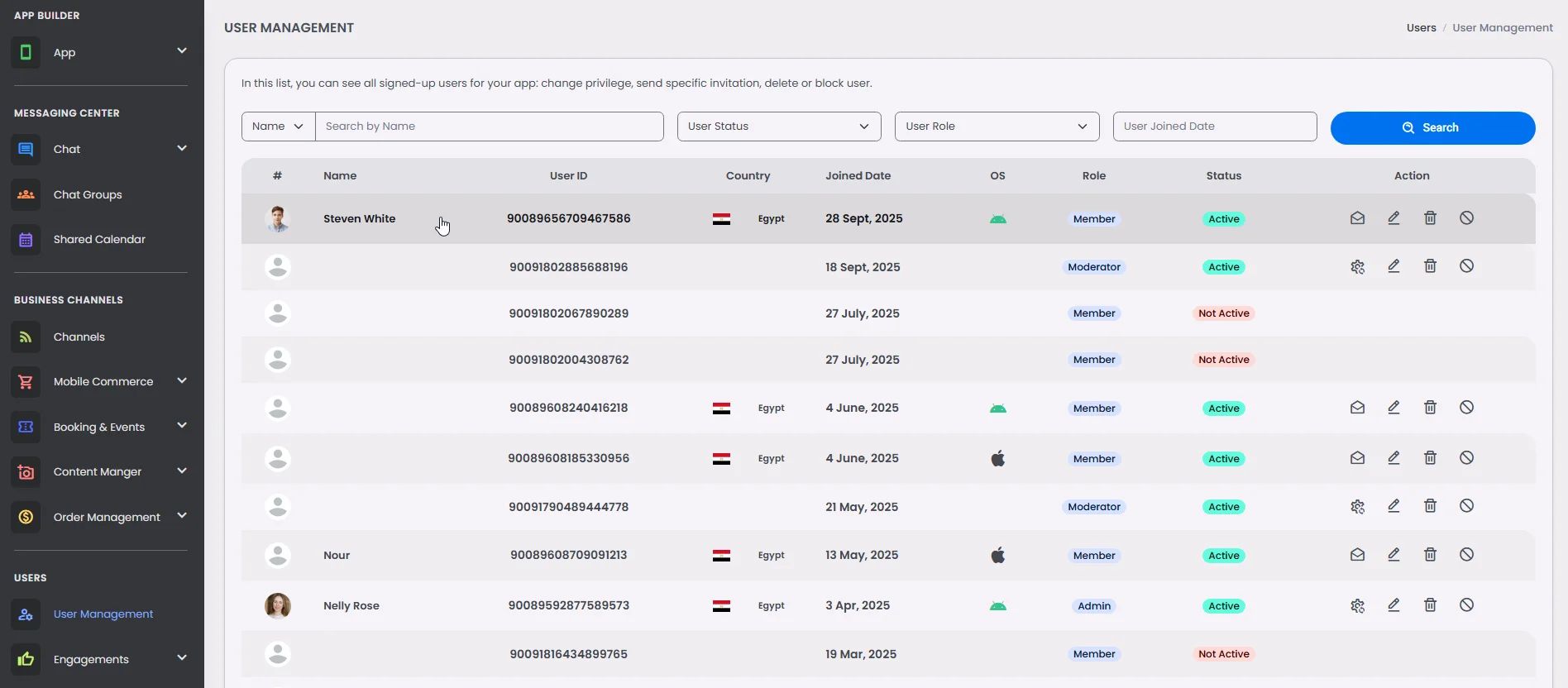Open the User Role dropdown filter

coord(997,127)
